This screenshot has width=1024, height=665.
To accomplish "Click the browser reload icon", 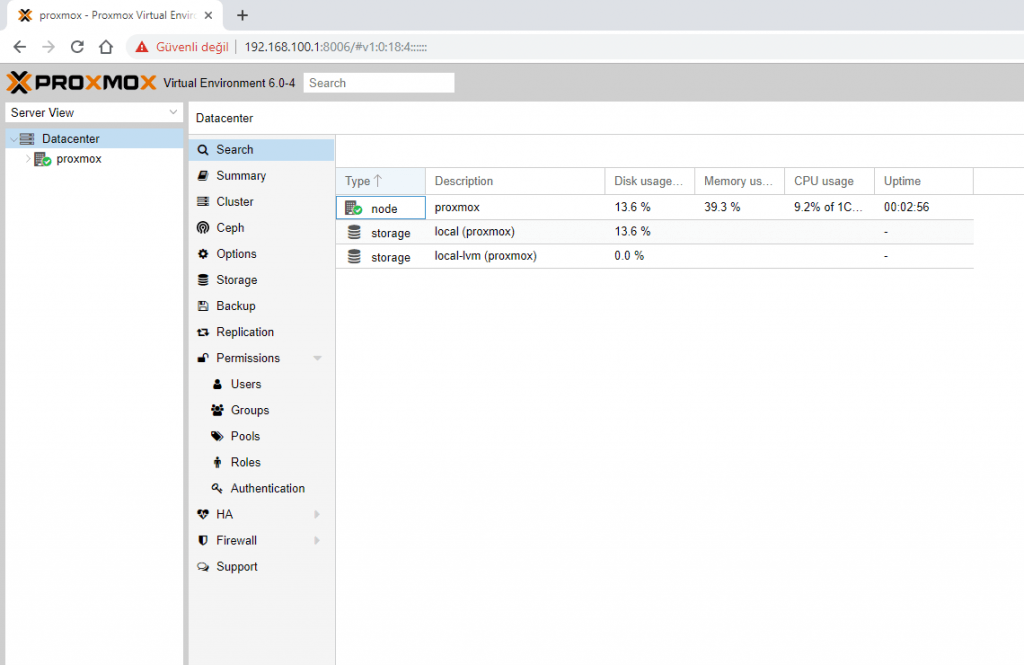I will 77,47.
